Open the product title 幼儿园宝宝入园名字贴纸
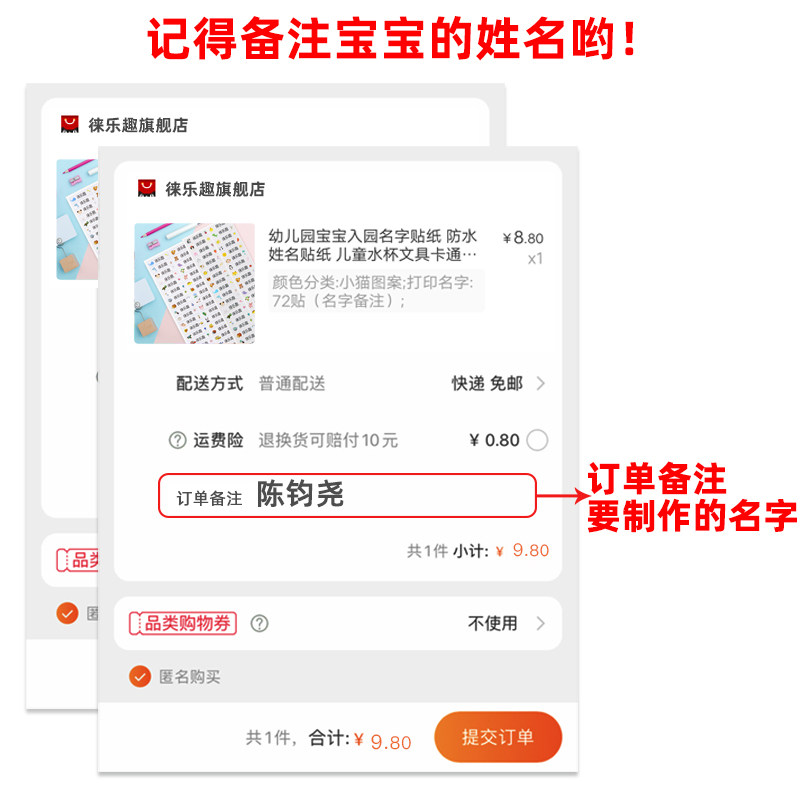This screenshot has height=800, width=800. (372, 245)
